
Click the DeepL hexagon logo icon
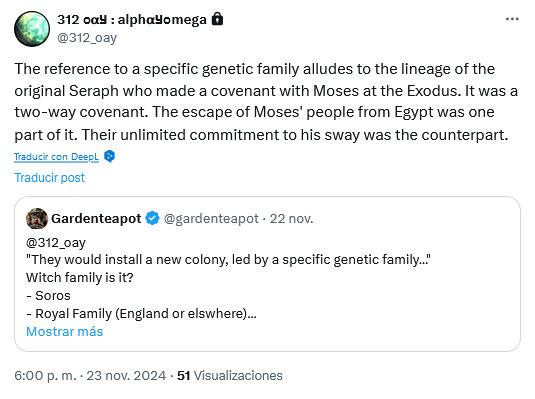[109, 156]
